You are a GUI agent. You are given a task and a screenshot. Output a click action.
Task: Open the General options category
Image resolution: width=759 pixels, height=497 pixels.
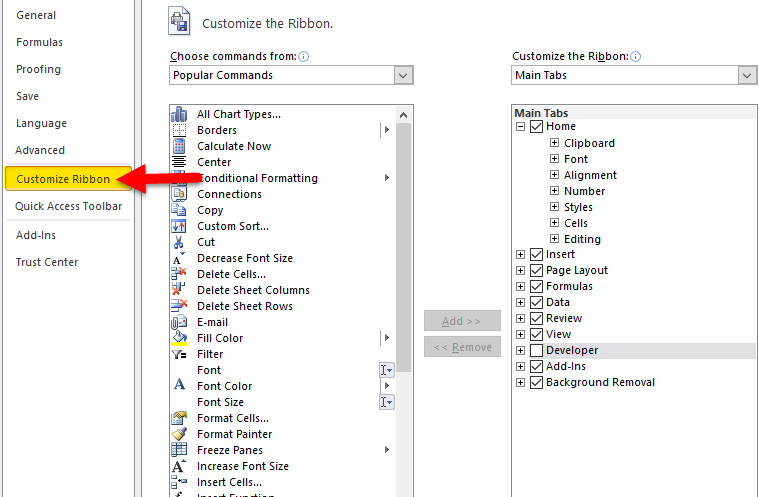tap(36, 15)
